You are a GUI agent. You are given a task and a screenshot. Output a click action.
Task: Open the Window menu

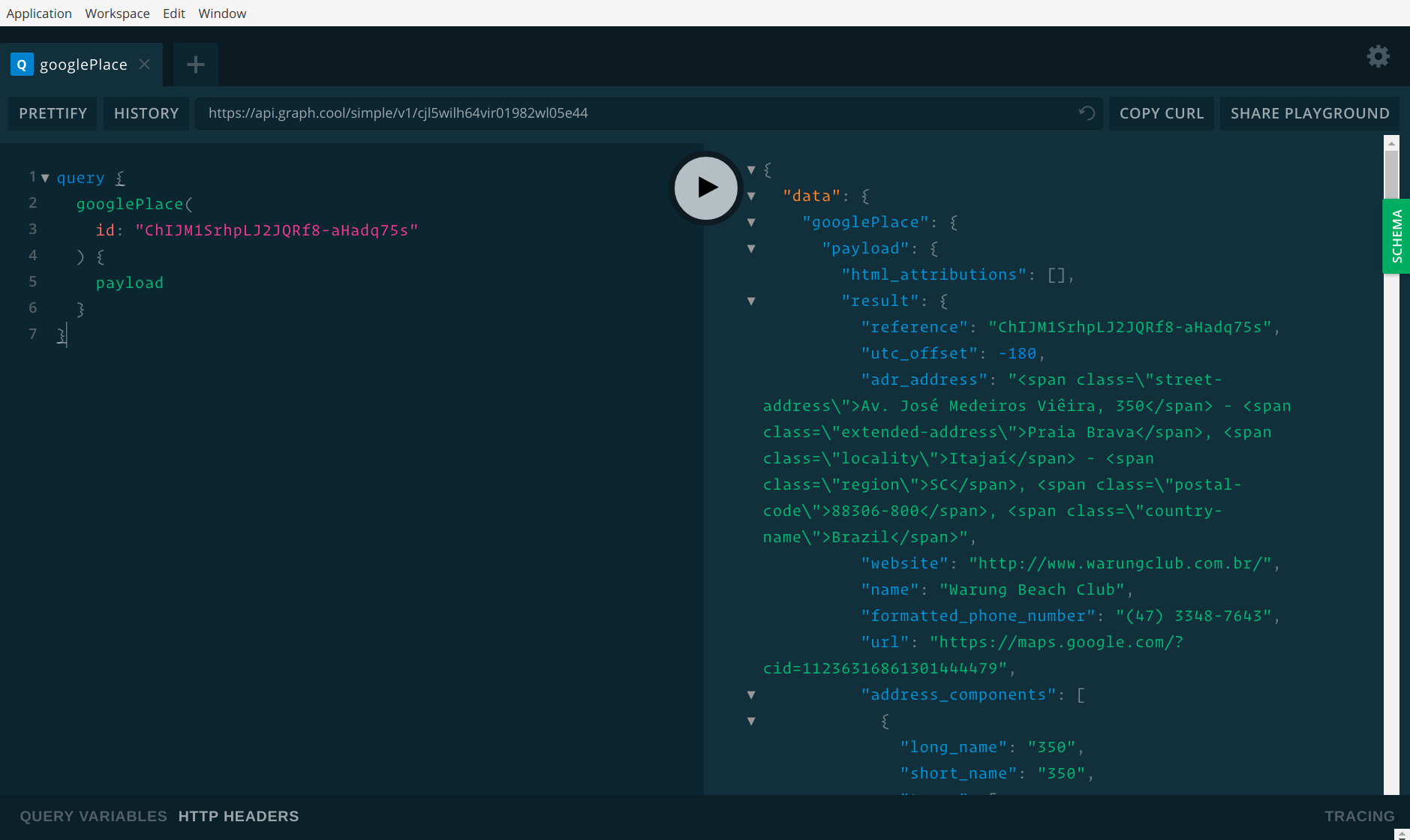coord(222,13)
